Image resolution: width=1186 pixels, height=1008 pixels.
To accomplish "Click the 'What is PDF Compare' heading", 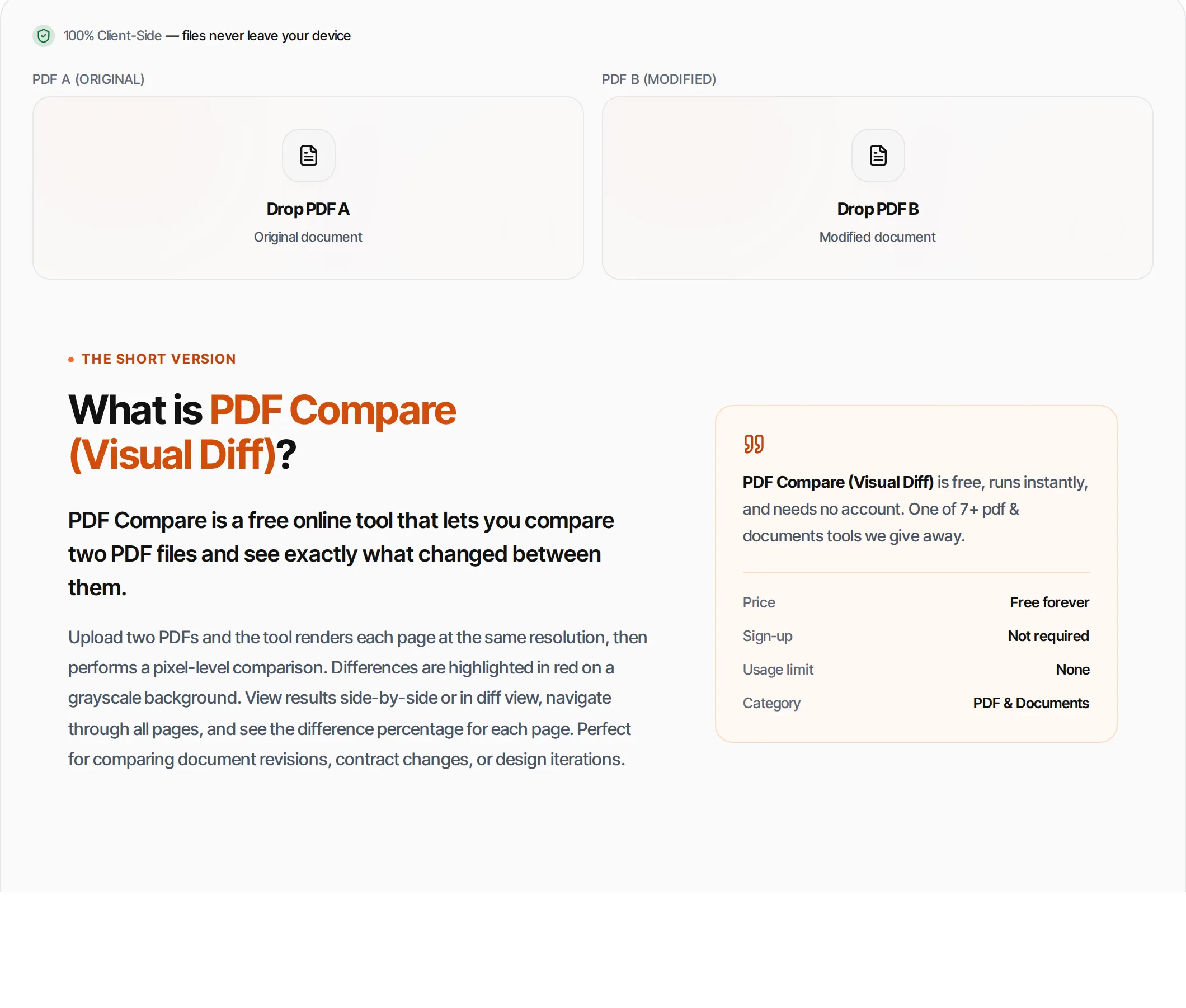I will pyautogui.click(x=262, y=432).
